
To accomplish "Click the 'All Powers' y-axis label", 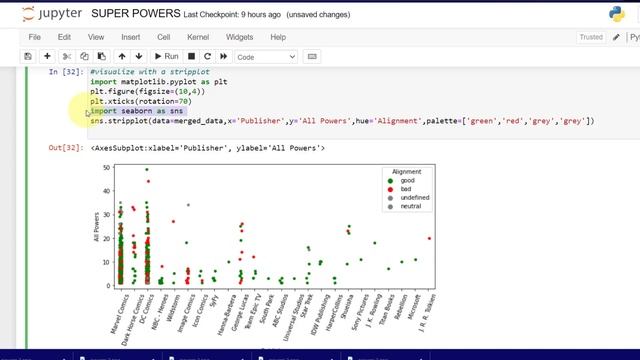I will point(97,227).
